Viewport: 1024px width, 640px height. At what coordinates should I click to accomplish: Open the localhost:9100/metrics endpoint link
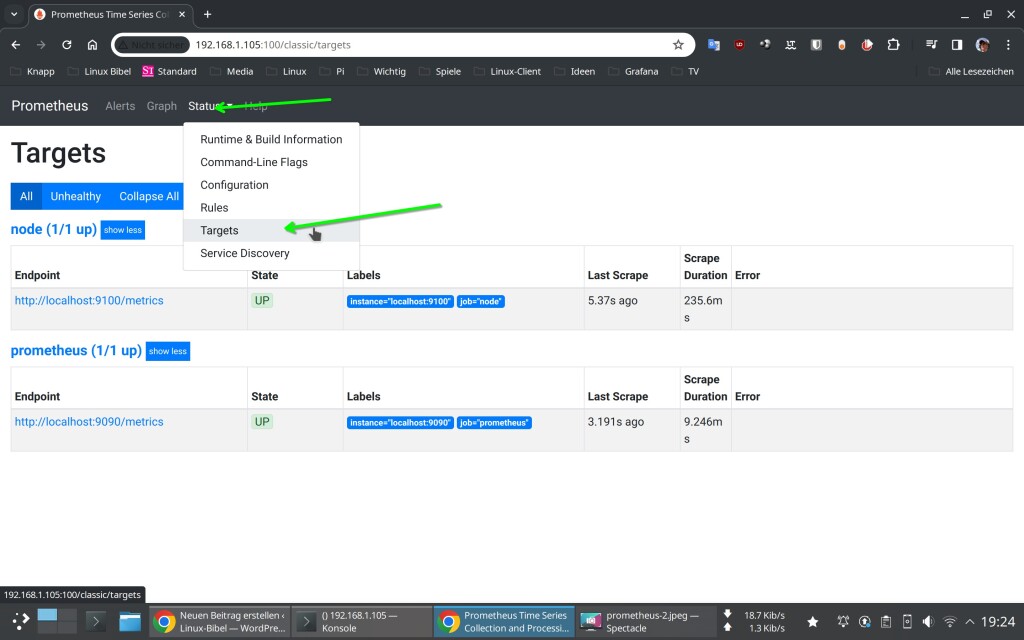pos(89,300)
